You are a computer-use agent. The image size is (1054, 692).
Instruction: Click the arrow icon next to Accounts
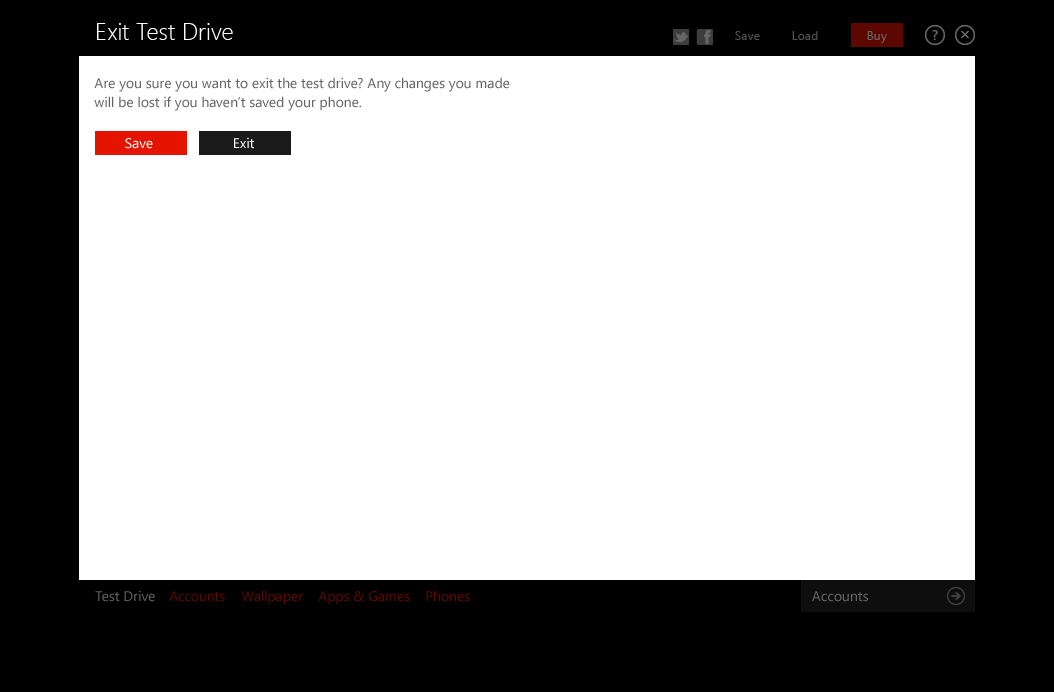click(956, 596)
